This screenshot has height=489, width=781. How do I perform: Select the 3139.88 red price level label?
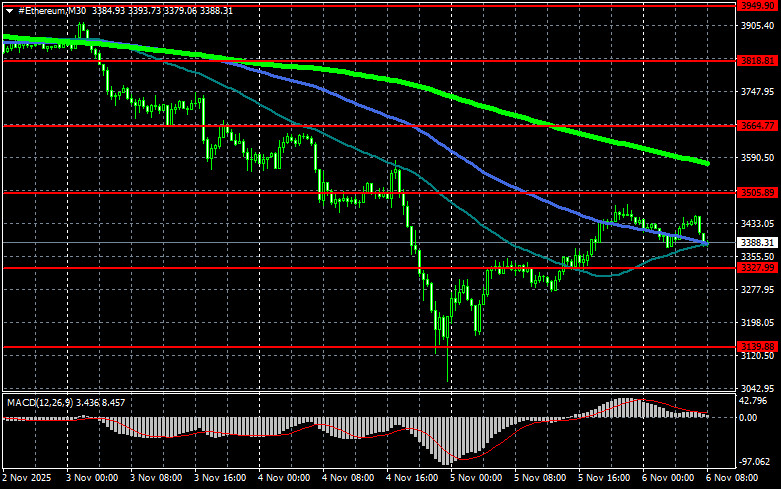click(757, 347)
